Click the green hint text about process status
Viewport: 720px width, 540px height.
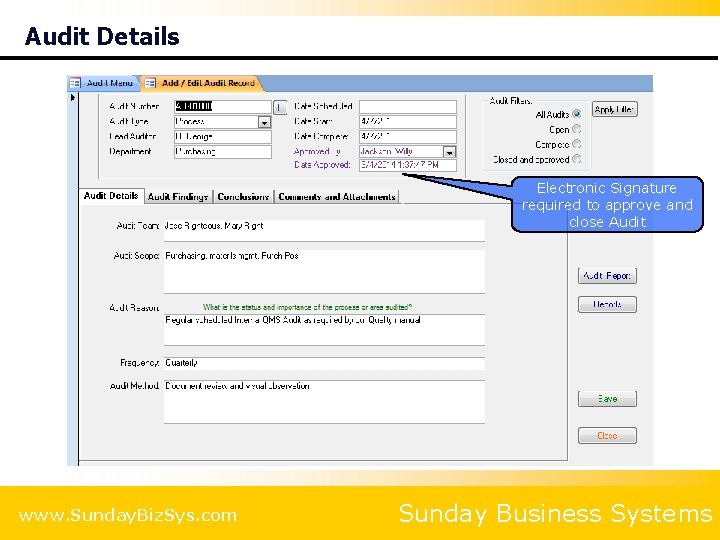pyautogui.click(x=307, y=307)
